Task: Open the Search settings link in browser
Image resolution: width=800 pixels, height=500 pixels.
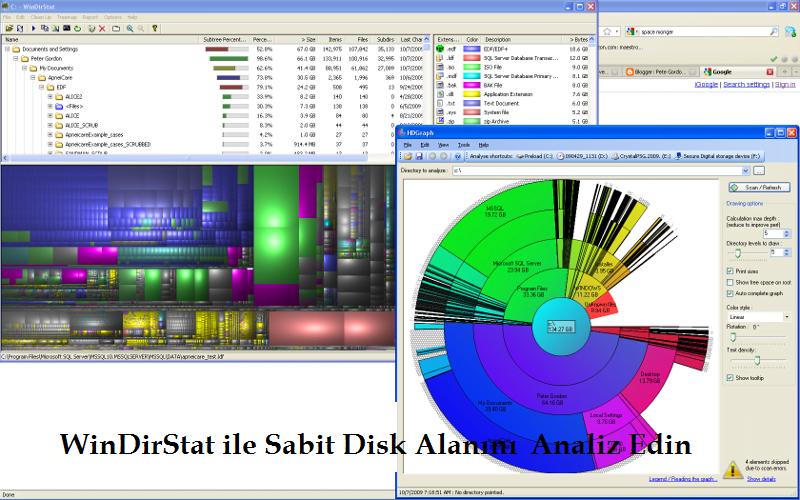Action: (x=746, y=85)
